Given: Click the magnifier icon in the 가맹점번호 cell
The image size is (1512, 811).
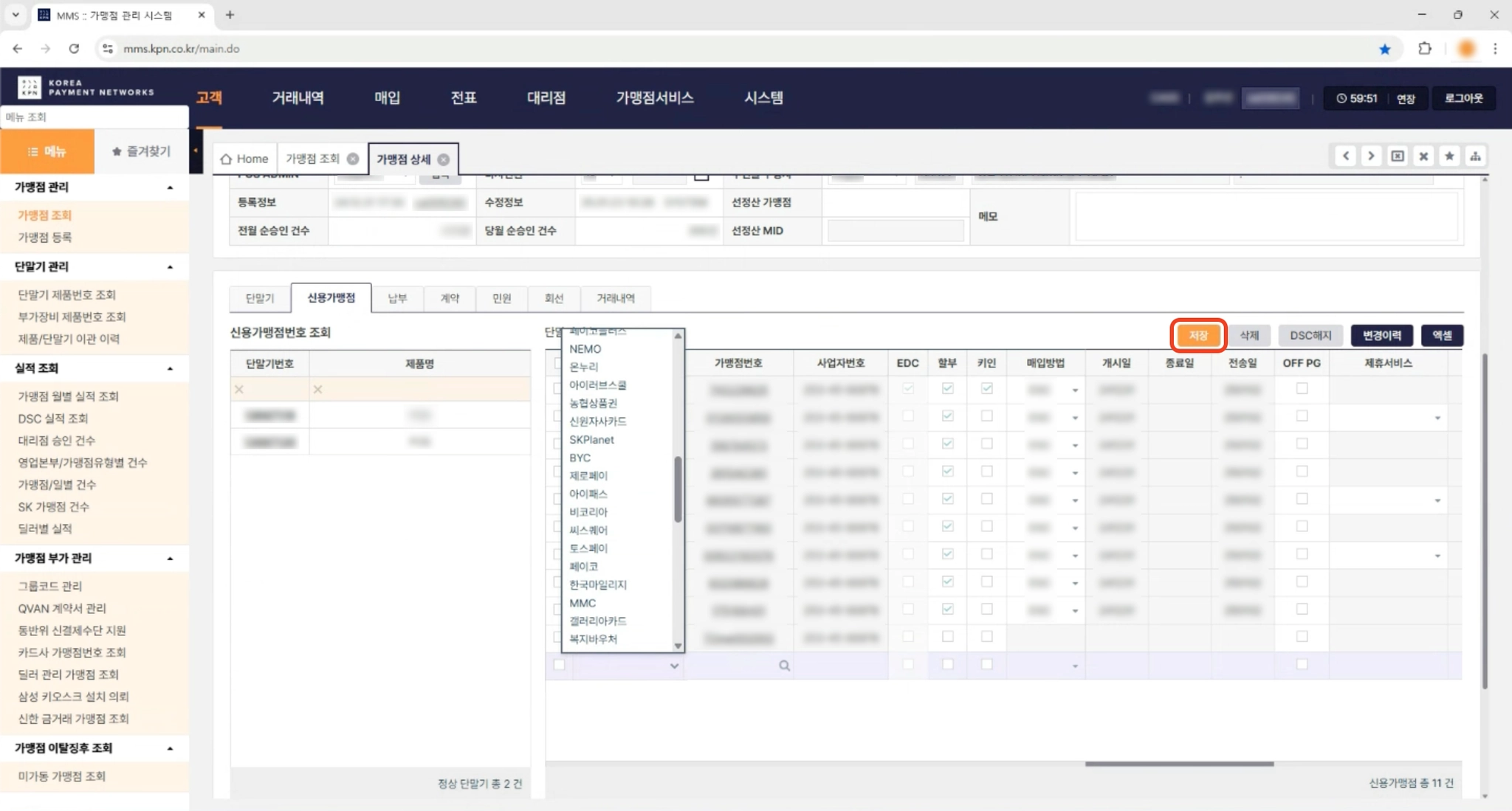Looking at the screenshot, I should tap(784, 666).
